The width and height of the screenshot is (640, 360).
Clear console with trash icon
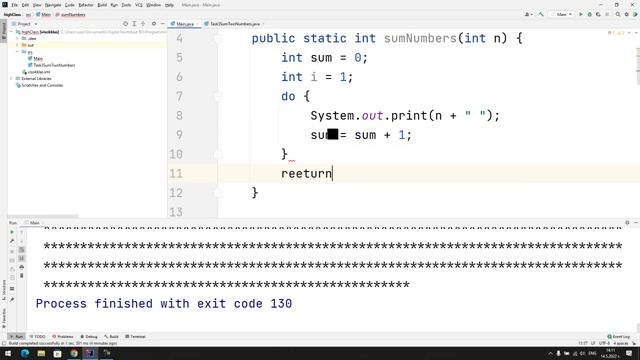click(x=22, y=276)
